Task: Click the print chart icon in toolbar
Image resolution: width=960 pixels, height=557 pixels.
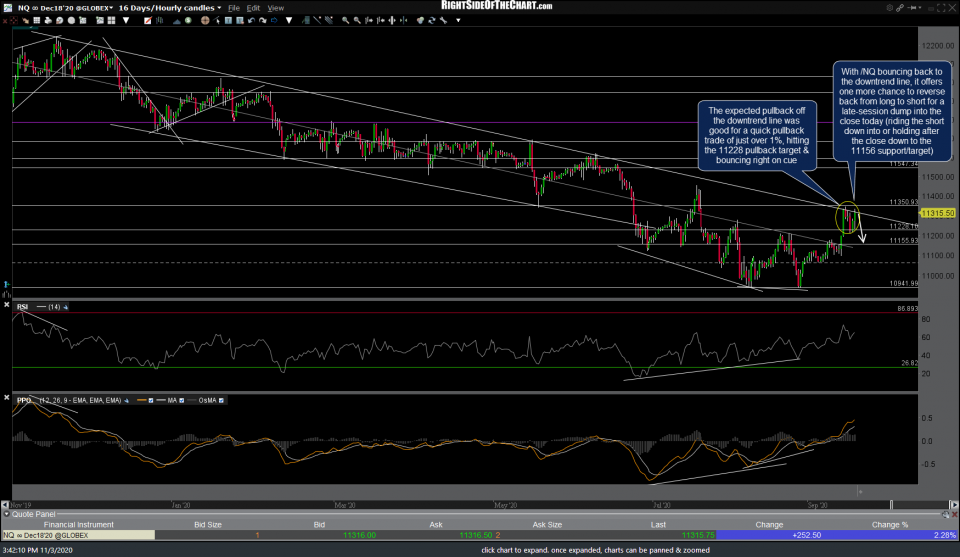Action: click(48, 20)
